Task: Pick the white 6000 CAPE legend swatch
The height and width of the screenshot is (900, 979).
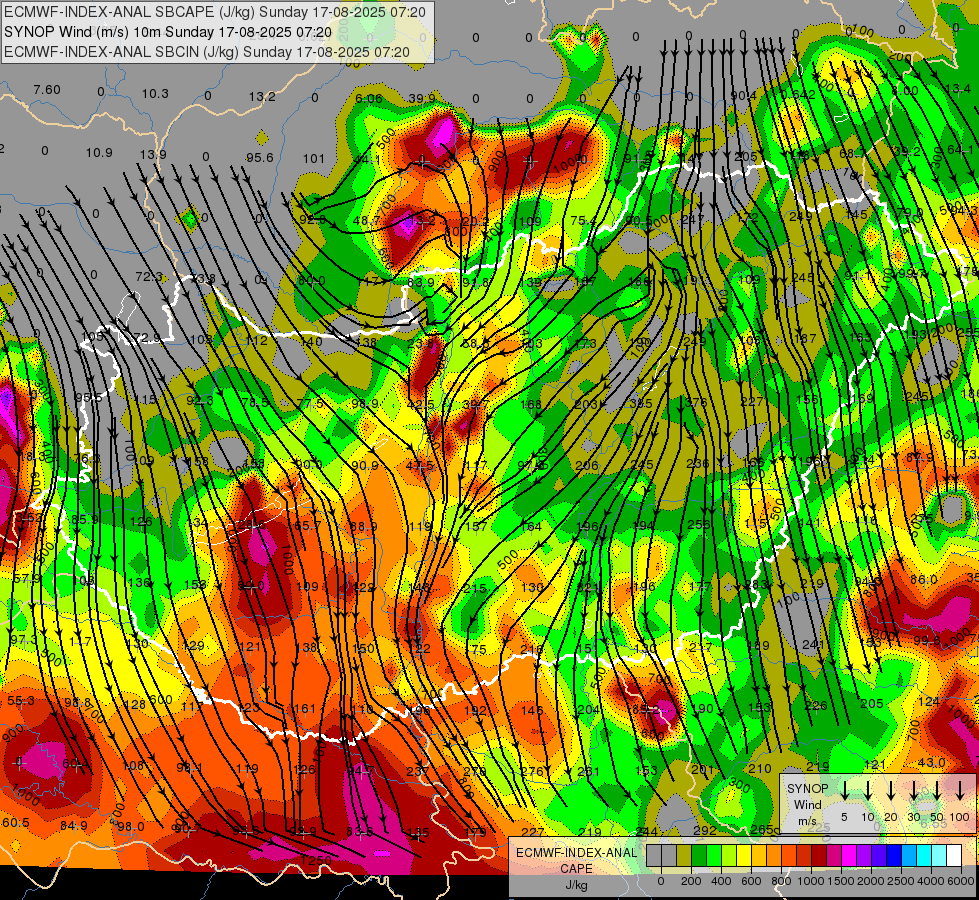Action: pos(953,855)
